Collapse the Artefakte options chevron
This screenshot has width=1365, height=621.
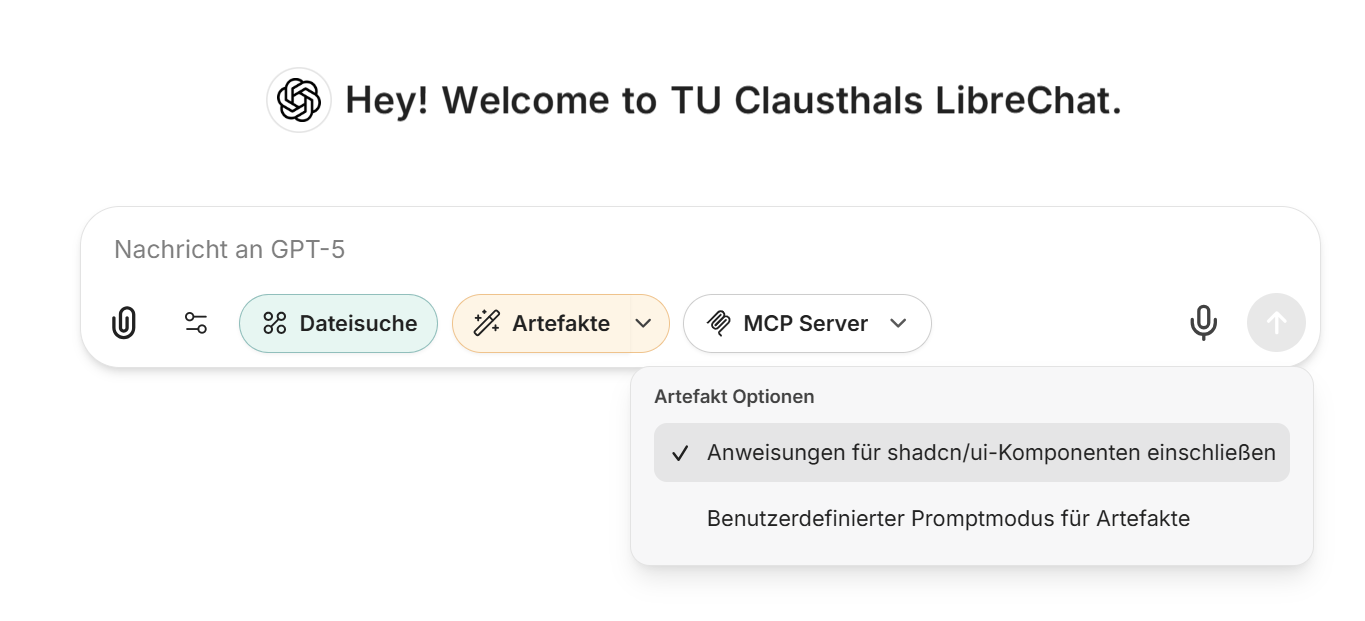point(645,323)
